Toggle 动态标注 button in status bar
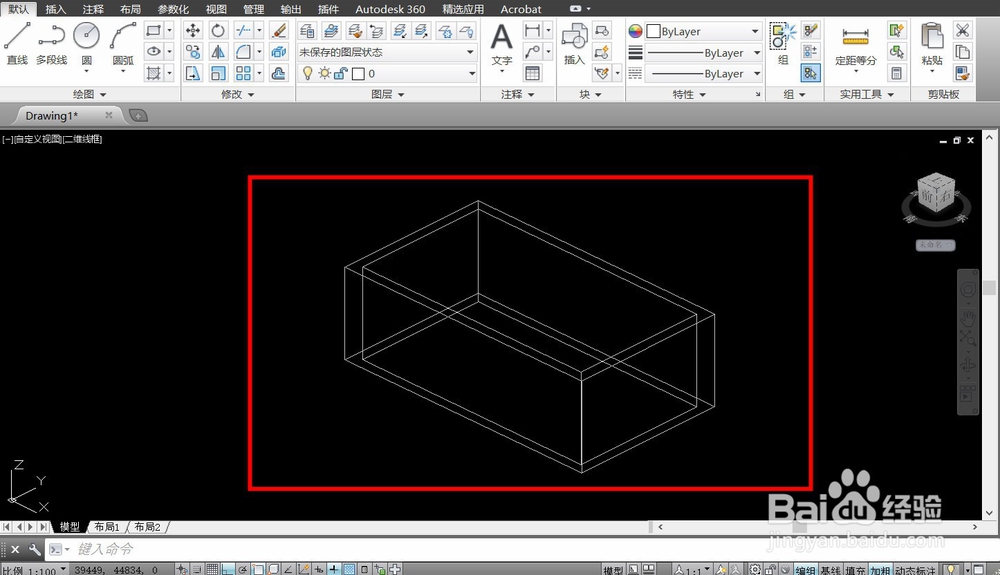This screenshot has height=575, width=1000. coord(915,570)
